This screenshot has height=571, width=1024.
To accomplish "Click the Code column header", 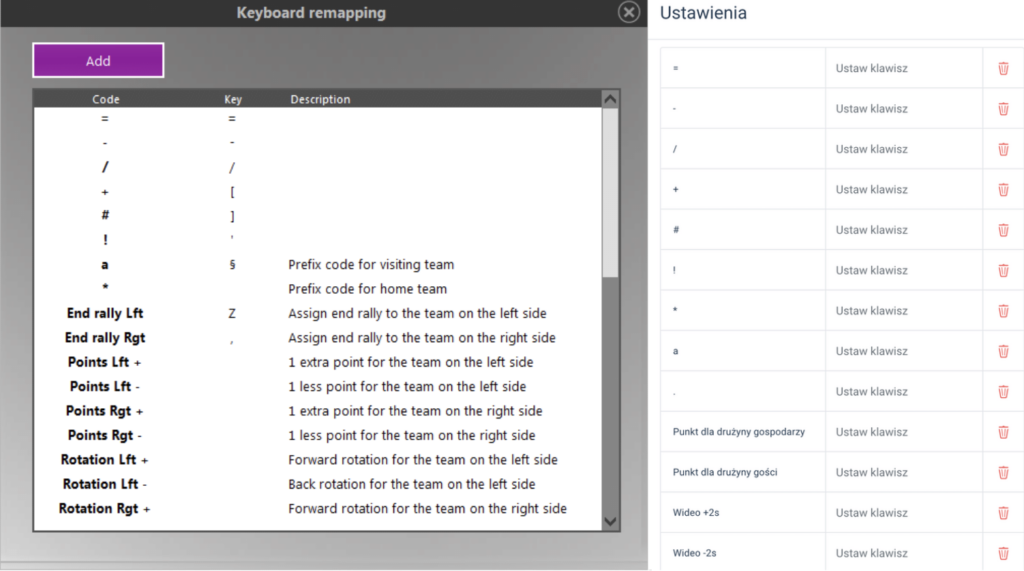I will point(106,99).
